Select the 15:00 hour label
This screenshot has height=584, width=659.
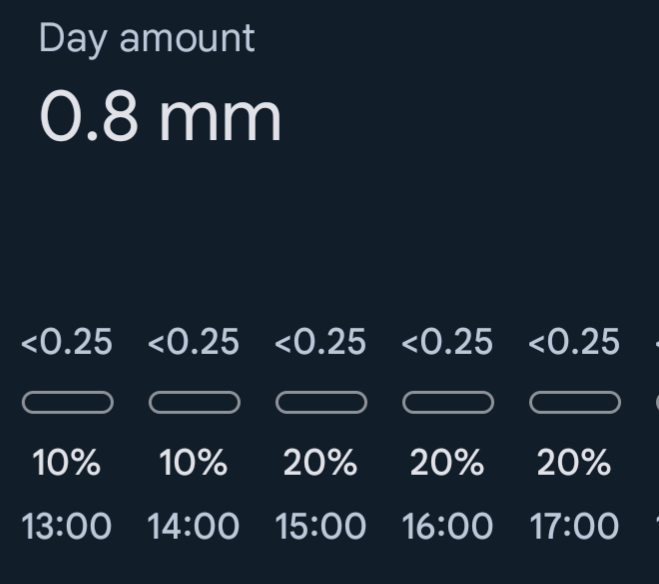click(x=321, y=526)
